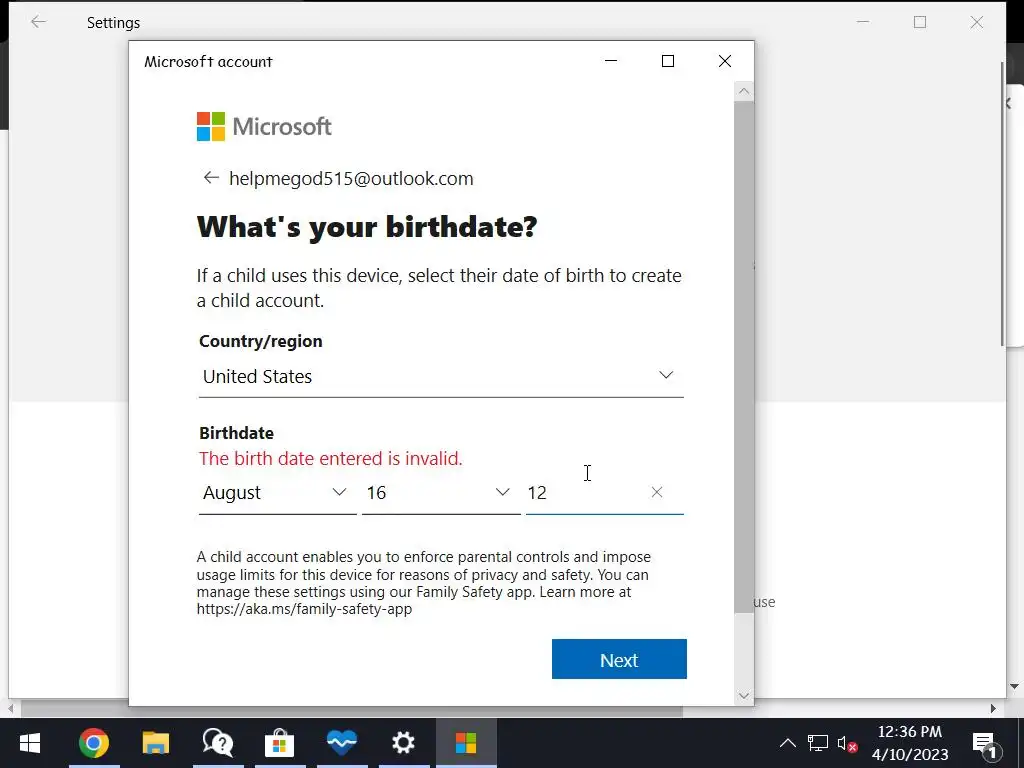Open Microsoft Store from the taskbar
Viewport: 1024px width, 768px height.
click(280, 743)
